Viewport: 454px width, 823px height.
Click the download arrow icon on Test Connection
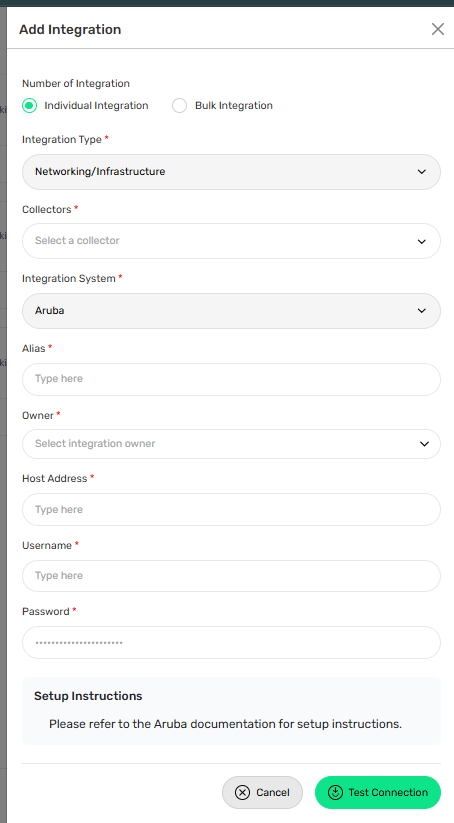pyautogui.click(x=335, y=792)
